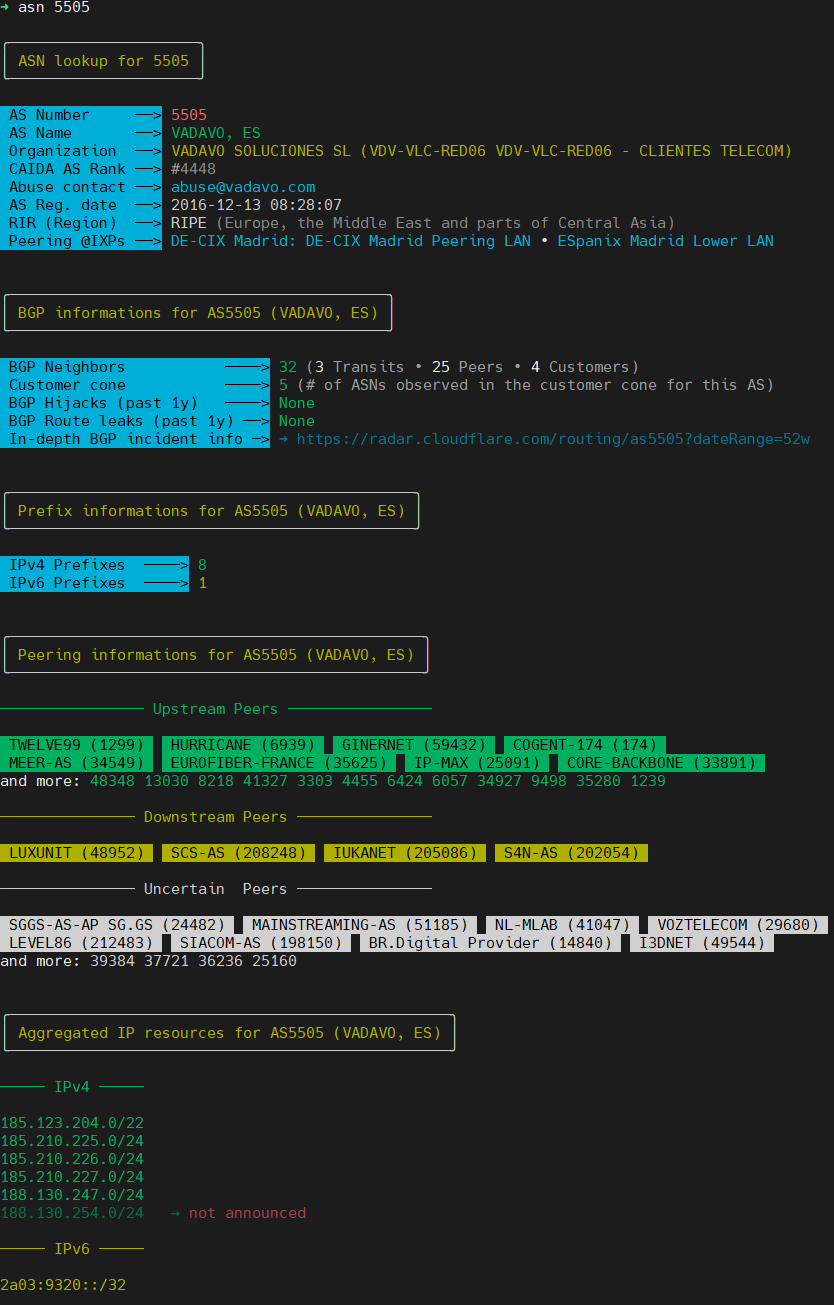Click the prefix 185.210.227.0/24
The width and height of the screenshot is (834, 1305).
coord(72,1177)
